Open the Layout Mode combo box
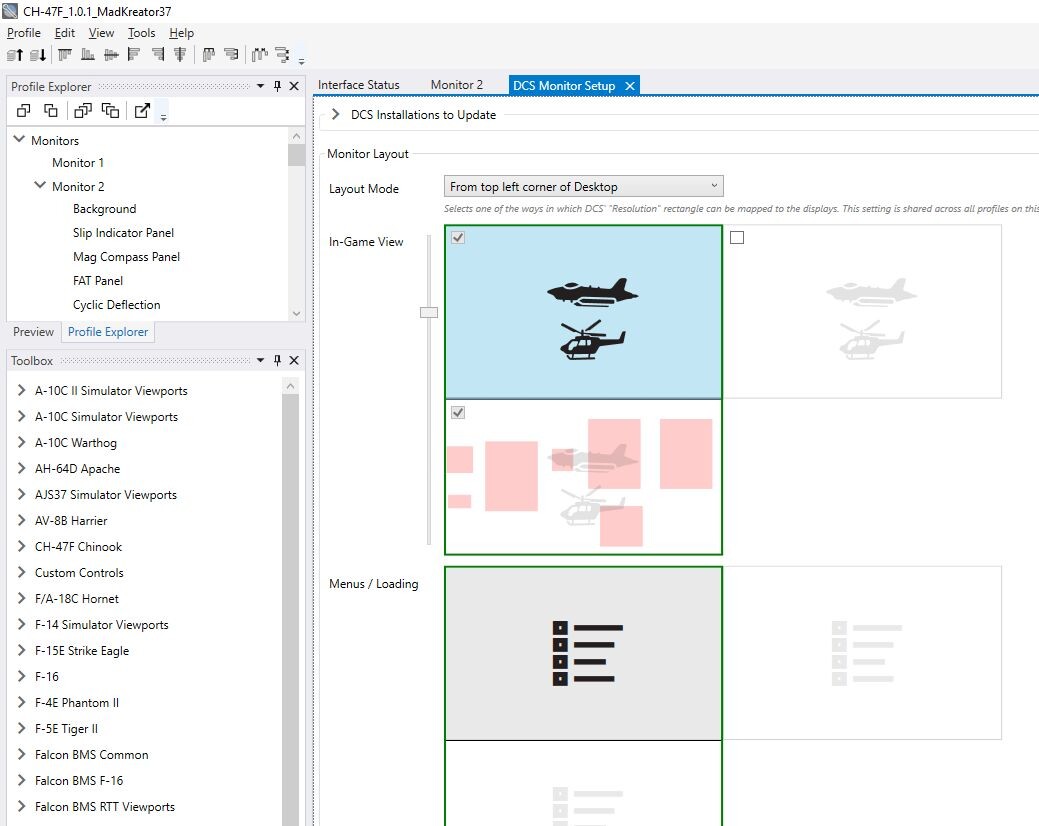This screenshot has height=826, width=1039. pyautogui.click(x=583, y=186)
